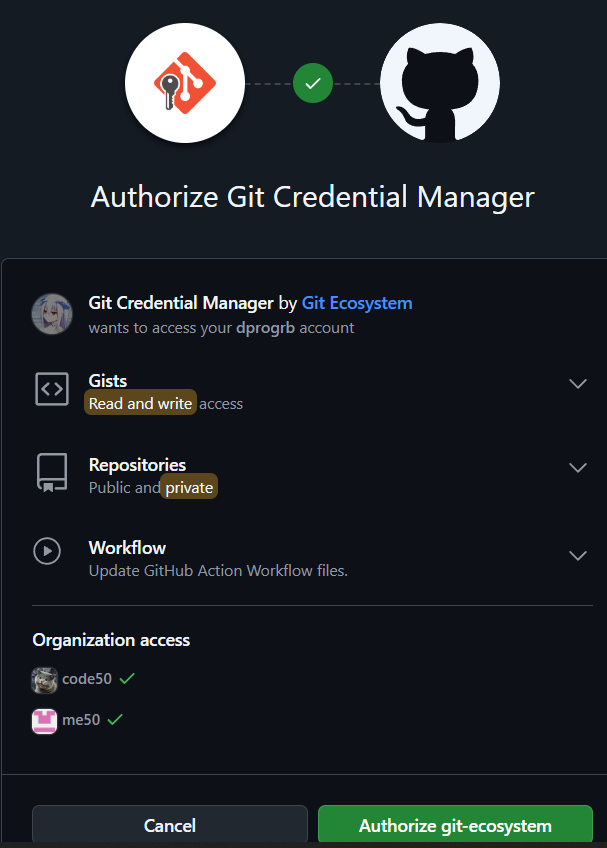The image size is (607, 848).
Task: Click the Git Ecosystem avatar image
Action: [x=52, y=314]
